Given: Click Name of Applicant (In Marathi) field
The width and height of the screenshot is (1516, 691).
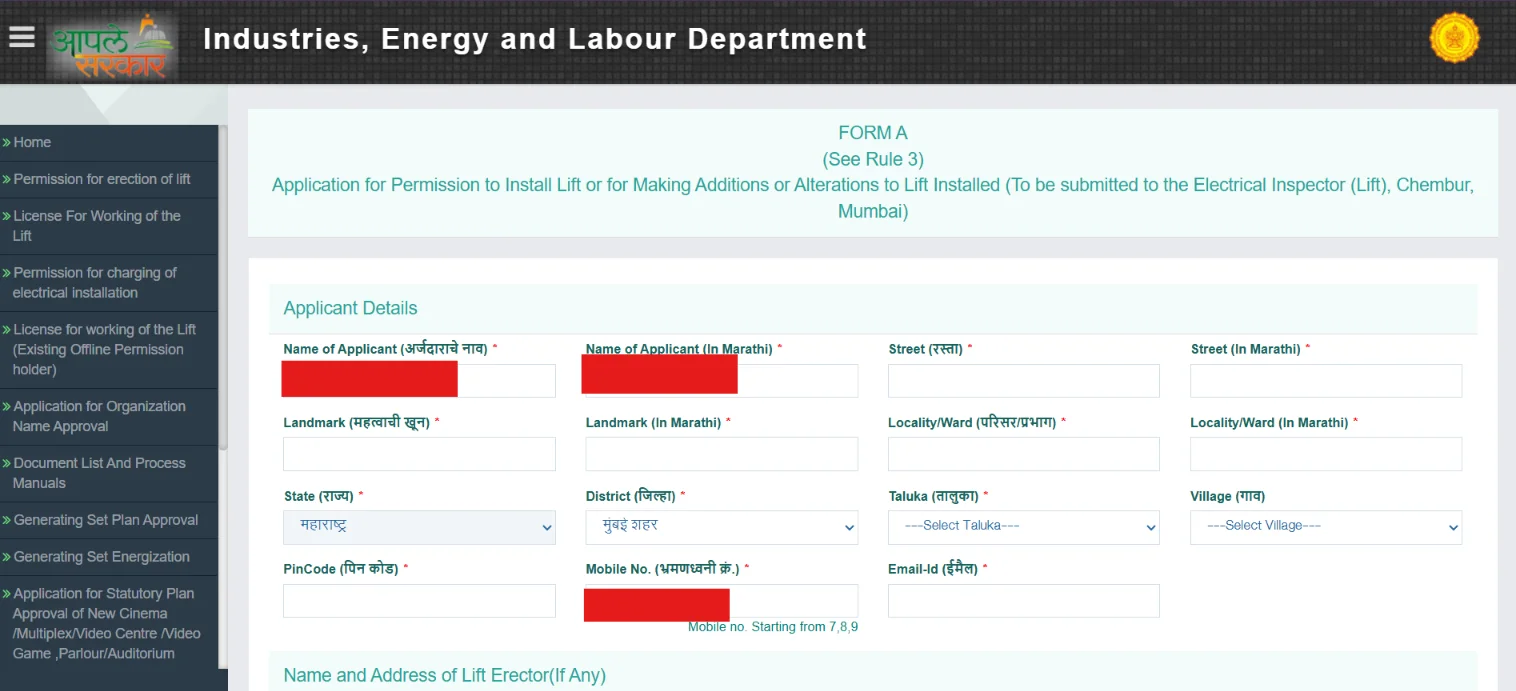Looking at the screenshot, I should pos(722,381).
